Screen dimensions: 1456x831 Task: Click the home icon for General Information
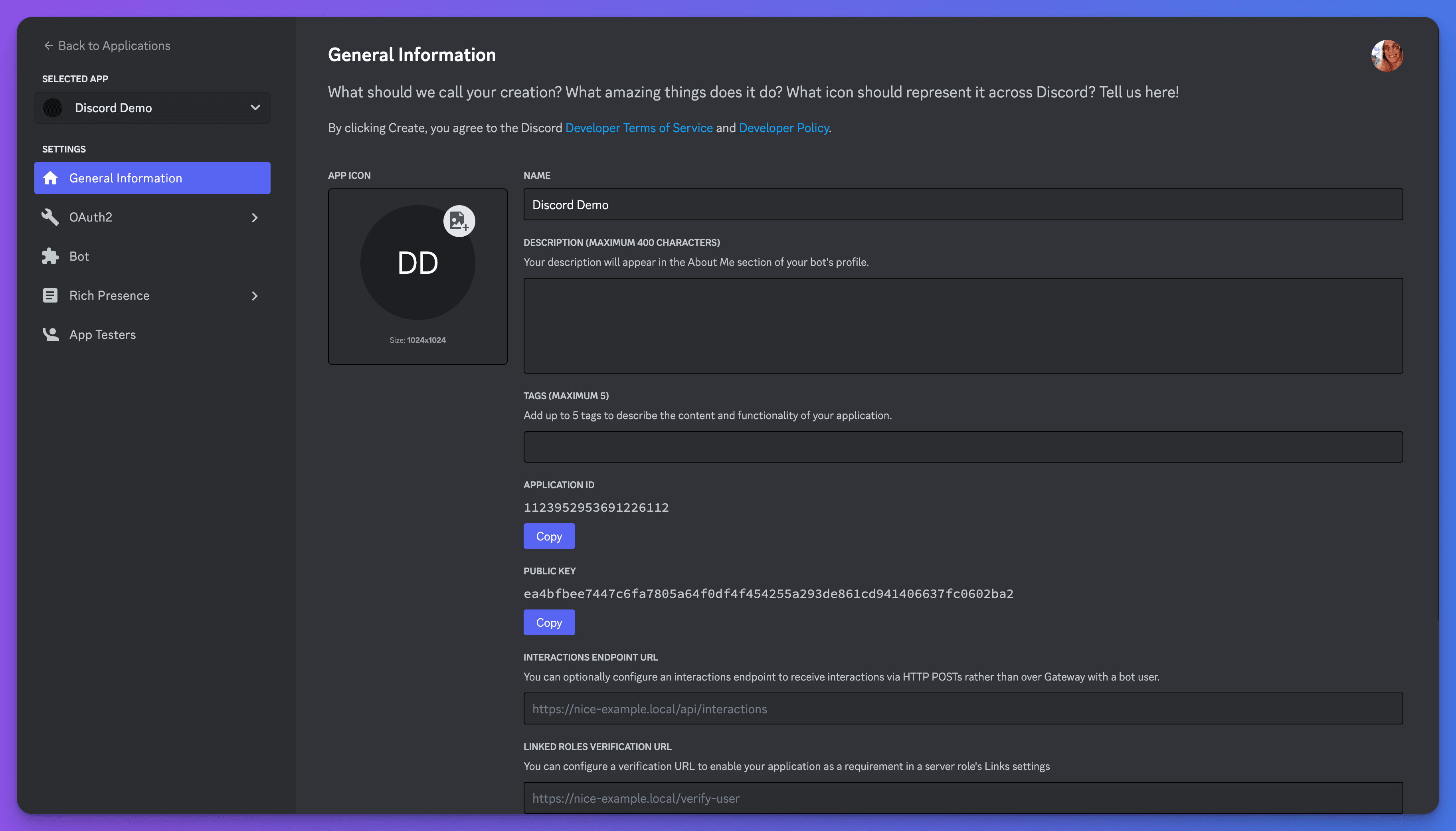[x=50, y=178]
